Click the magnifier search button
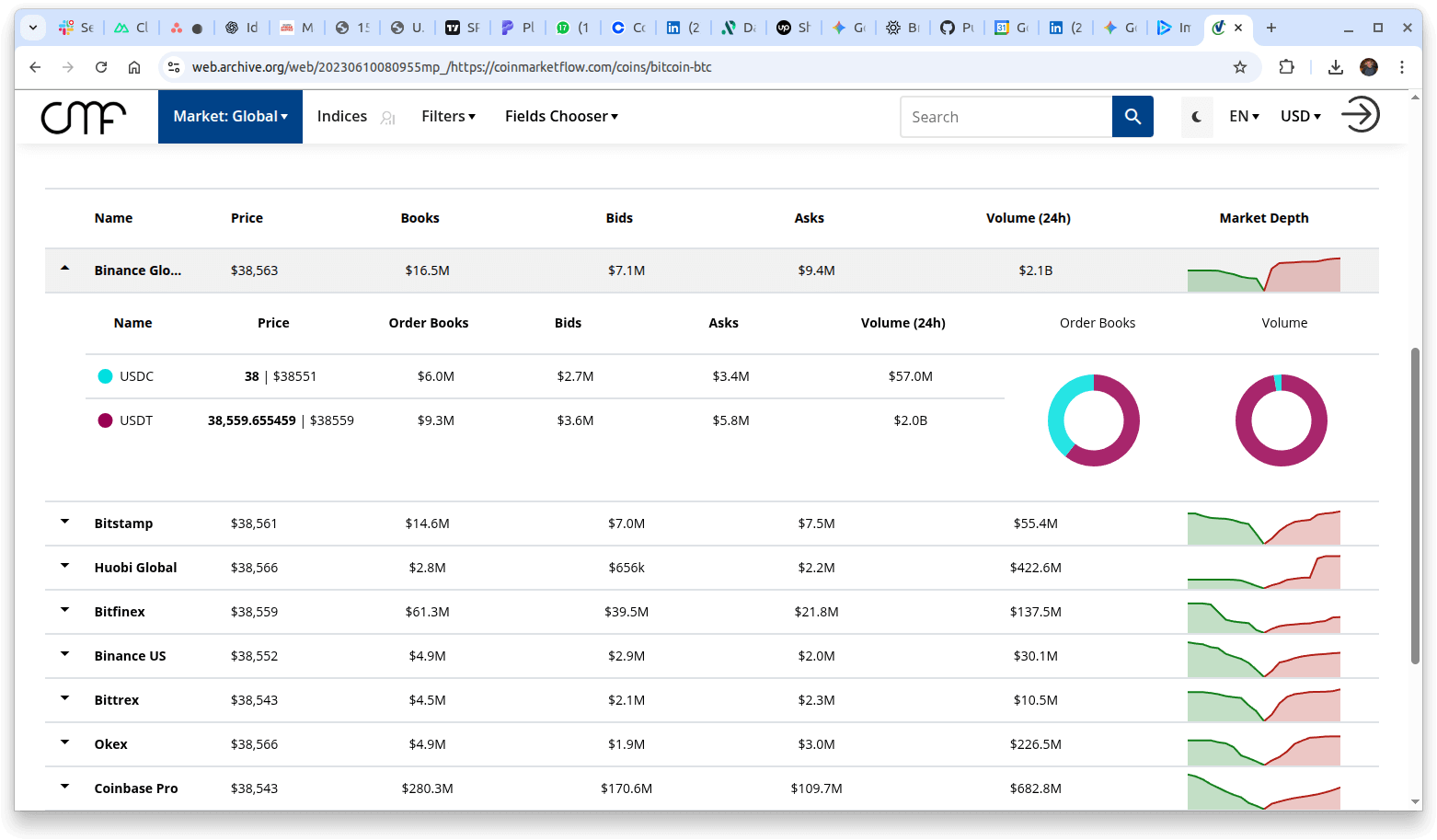Screen dimensions: 1437x840 (1132, 117)
